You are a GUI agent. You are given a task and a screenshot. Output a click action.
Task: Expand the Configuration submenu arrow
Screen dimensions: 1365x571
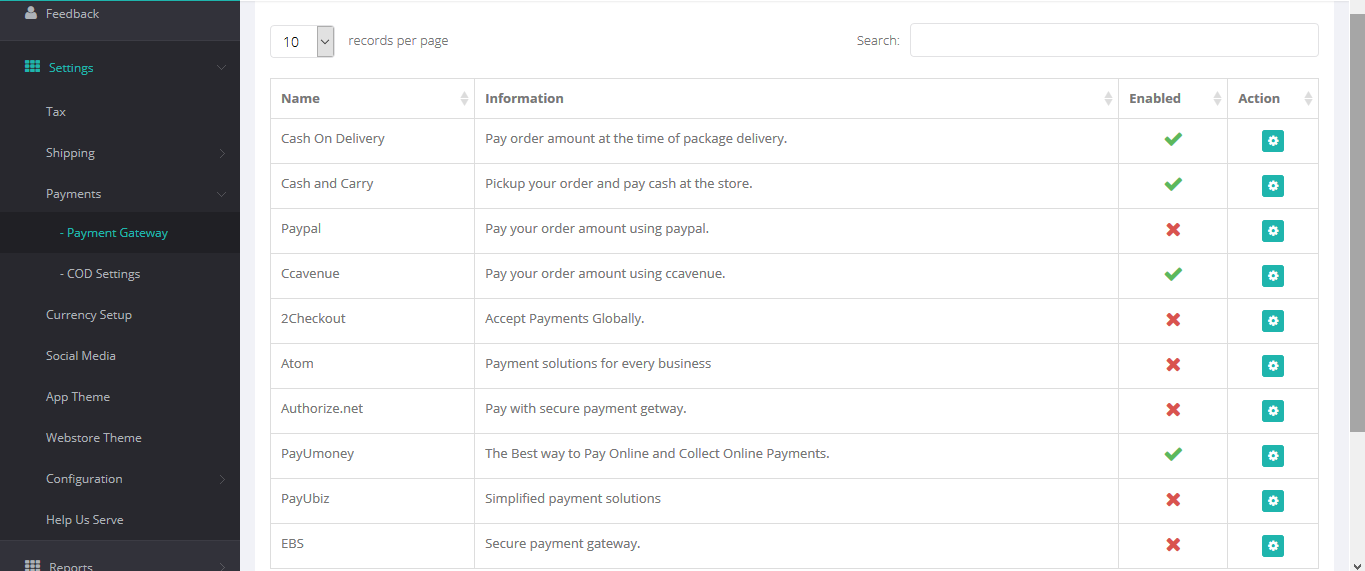[222, 479]
